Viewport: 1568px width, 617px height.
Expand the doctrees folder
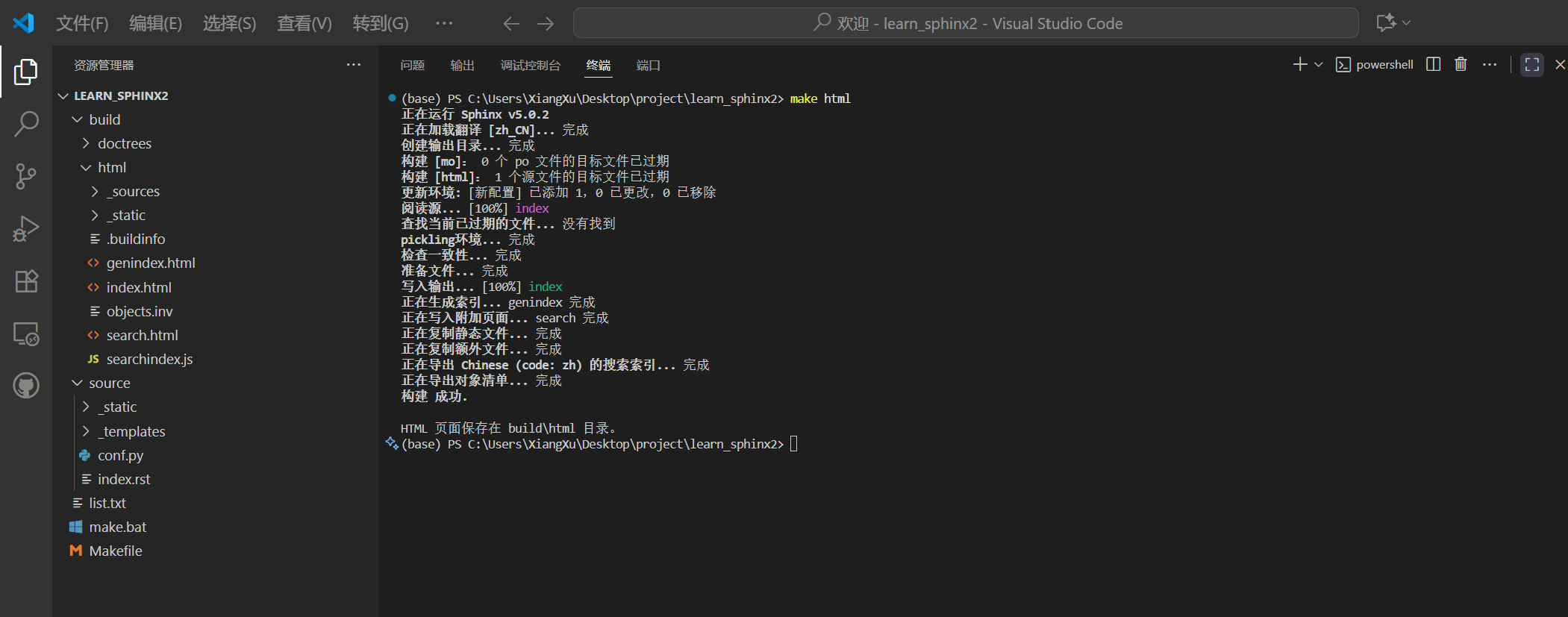pyautogui.click(x=124, y=143)
